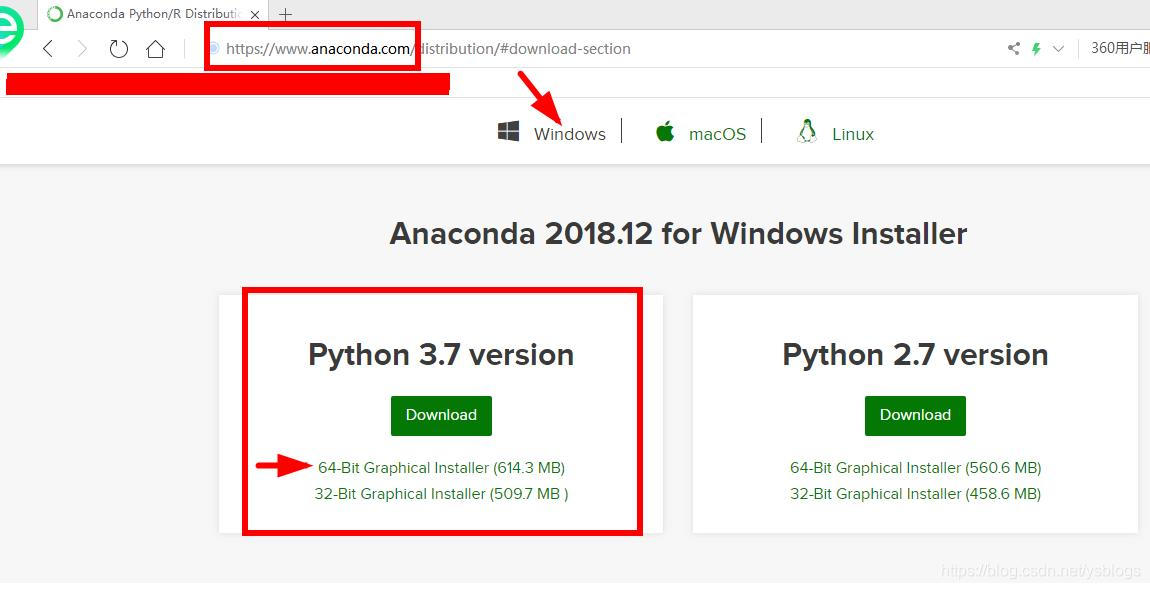The height and width of the screenshot is (589, 1150).
Task: Open 32-Bit Graphical Installer (458.6 MB) link
Action: 915,494
